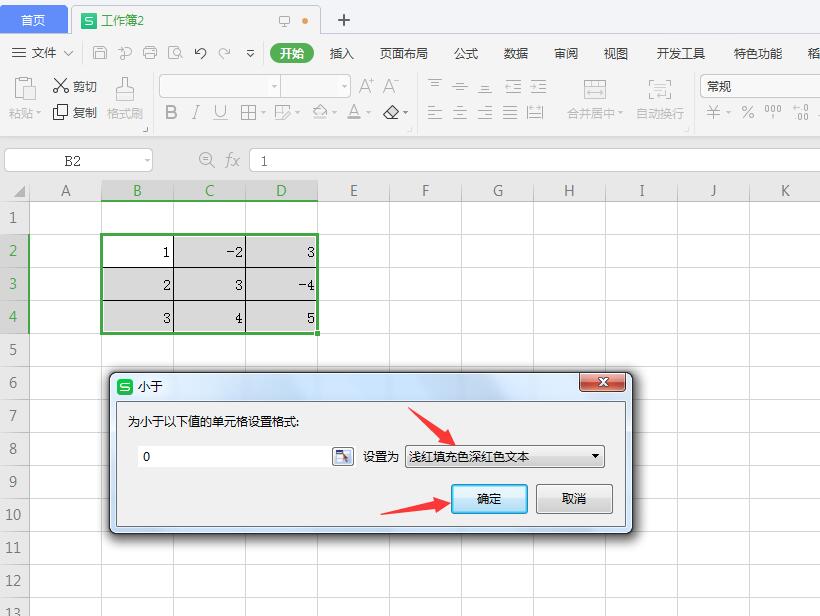Viewport: 820px width, 616px height.
Task: Open the font size dropdown
Action: tap(344, 86)
